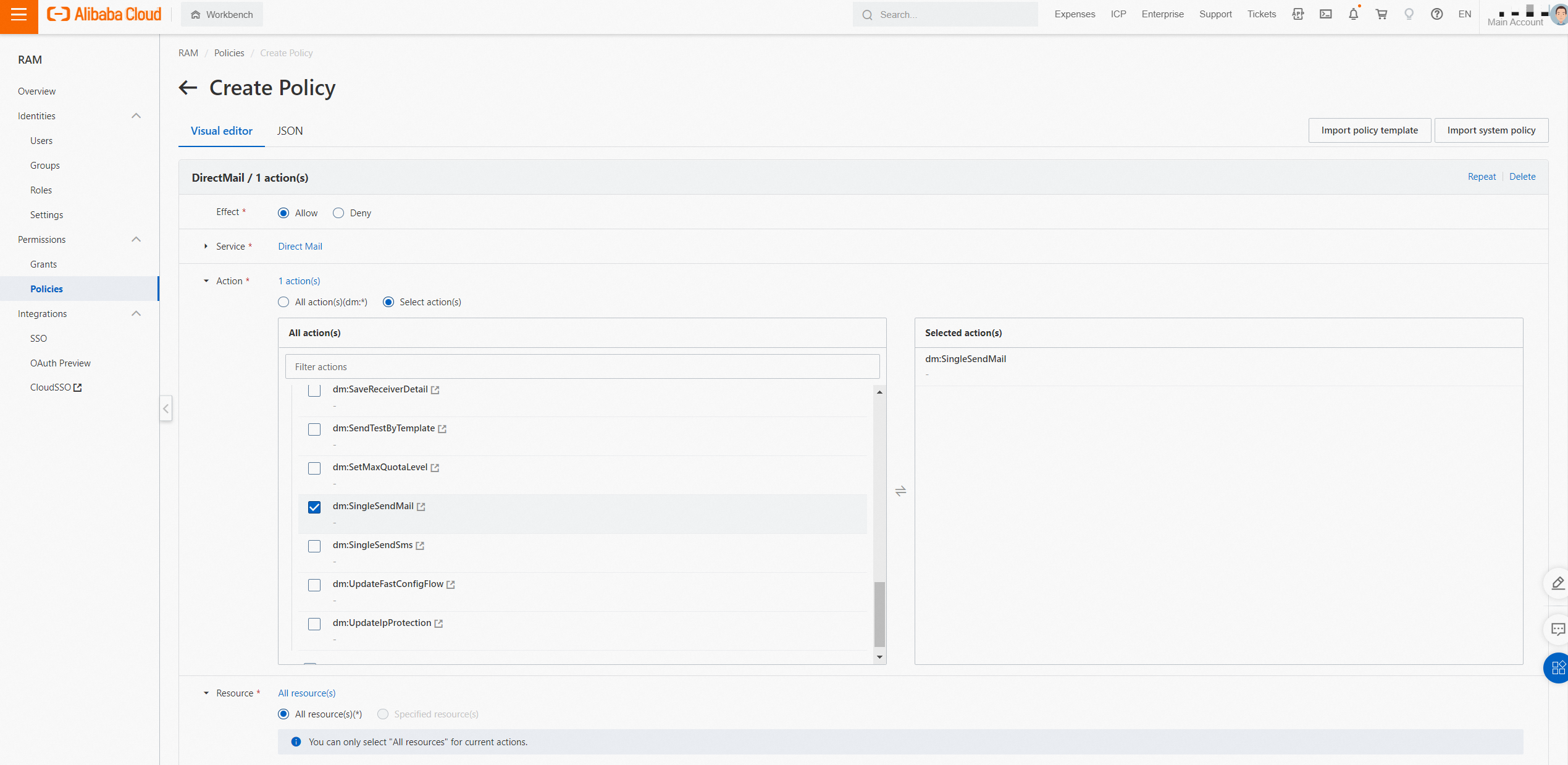Image resolution: width=1568 pixels, height=765 pixels.
Task: Go back using the arrow beside Create Policy
Action: click(188, 88)
